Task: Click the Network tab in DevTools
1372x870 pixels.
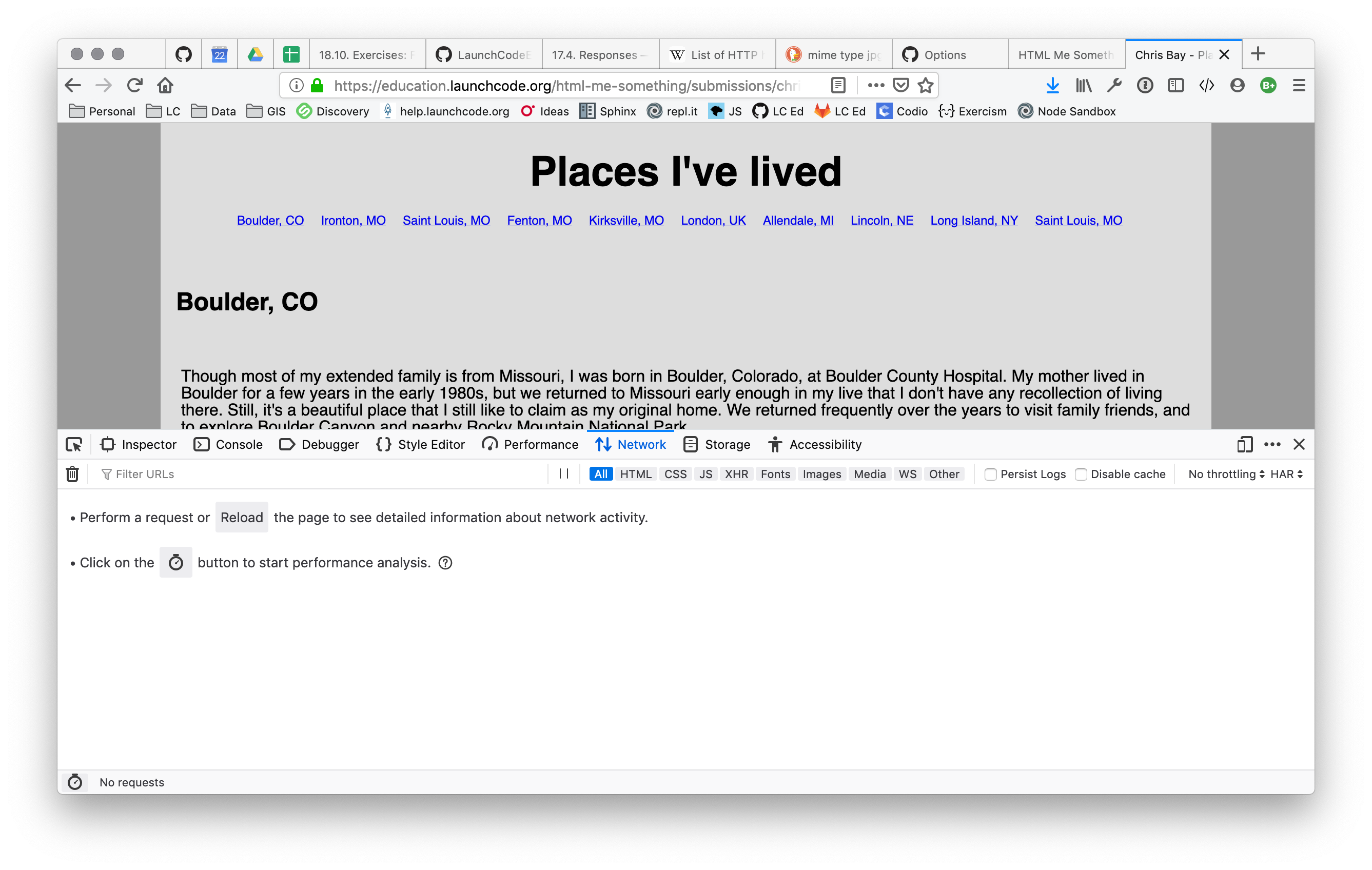Action: click(x=640, y=444)
